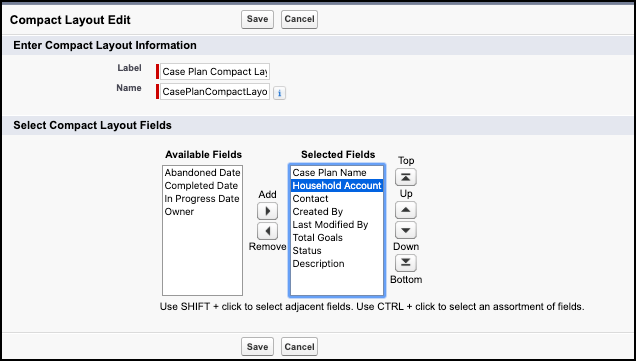Select Created By in Selected Fields

click(337, 212)
